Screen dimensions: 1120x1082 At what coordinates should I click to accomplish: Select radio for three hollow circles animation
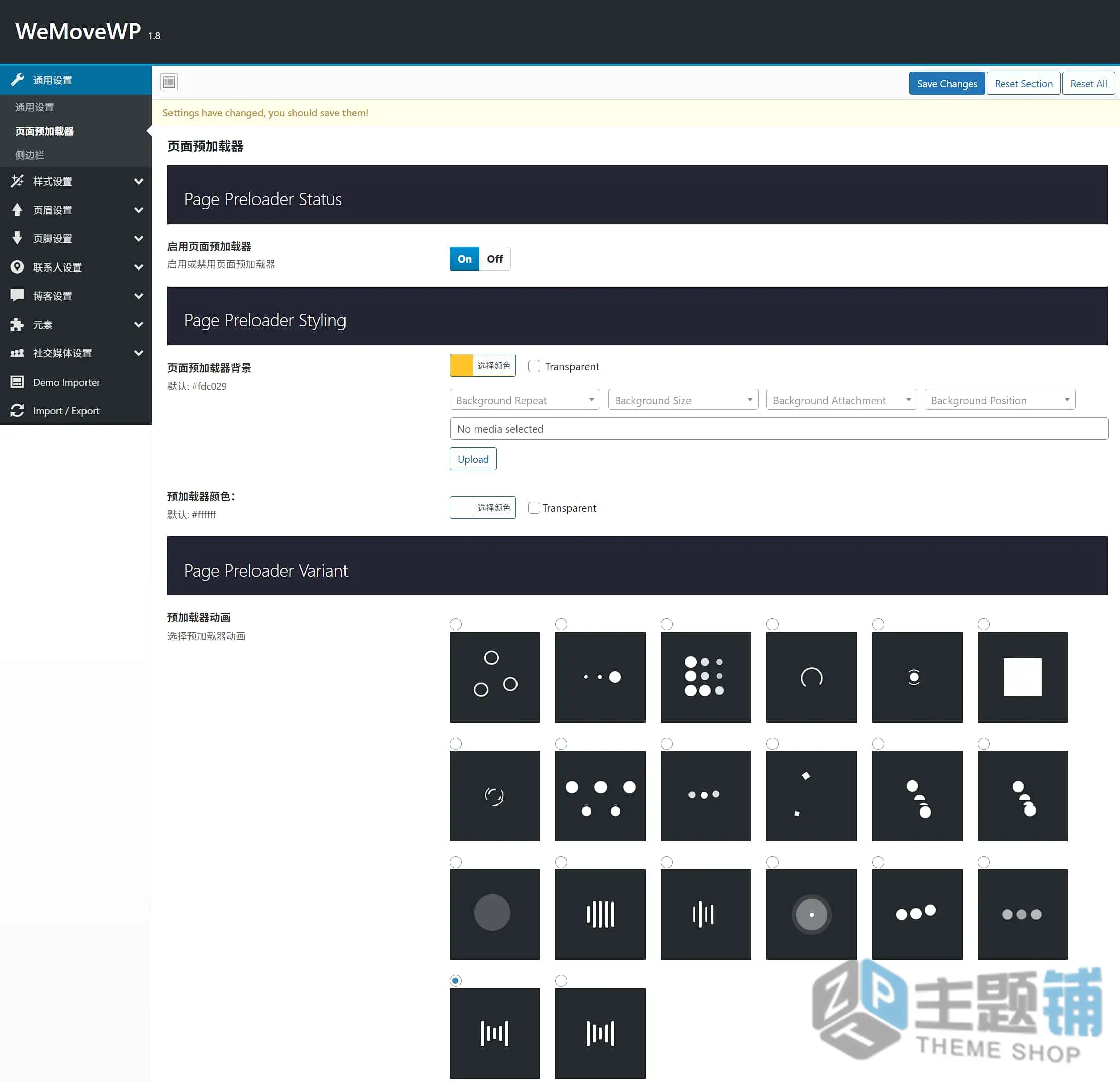[456, 624]
